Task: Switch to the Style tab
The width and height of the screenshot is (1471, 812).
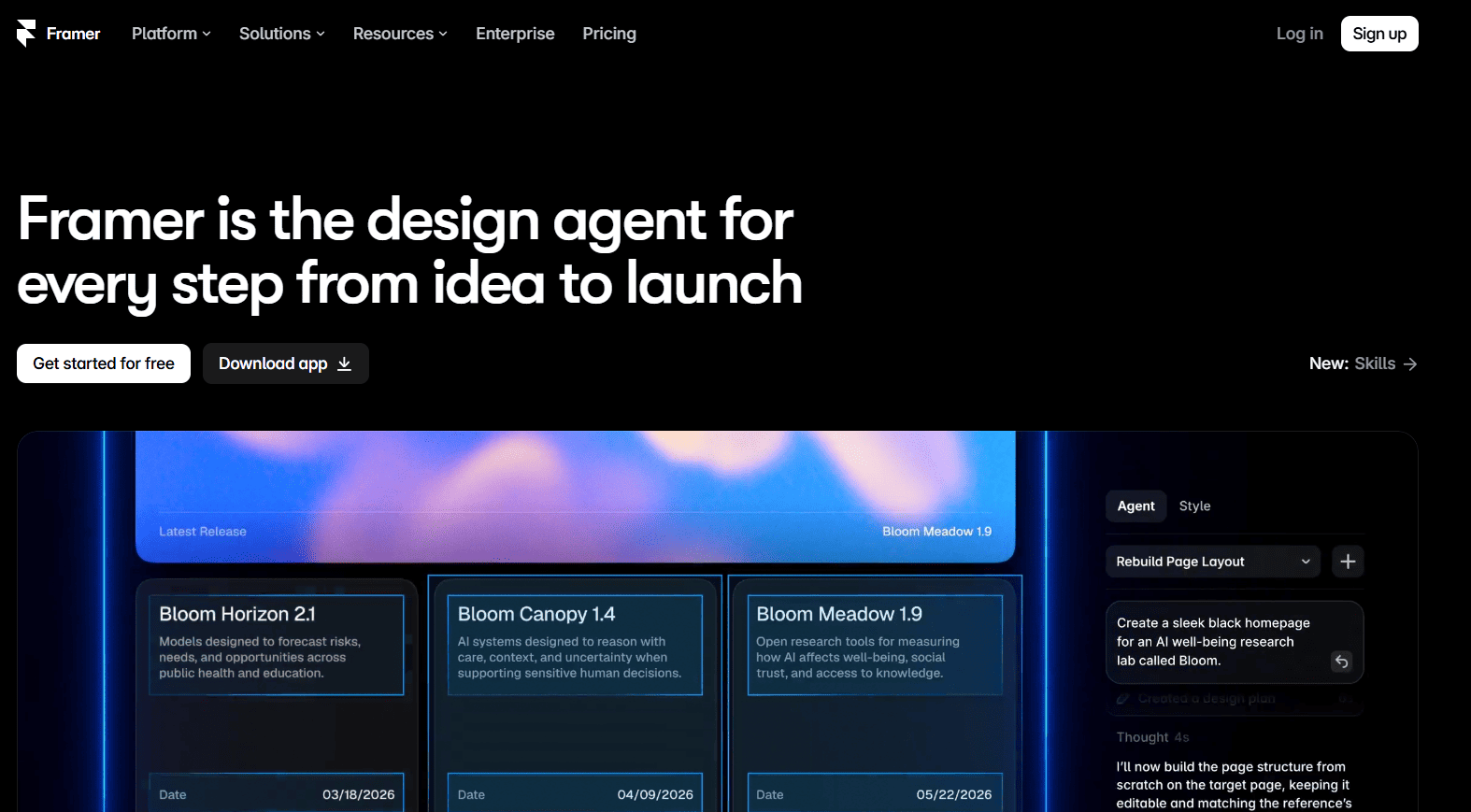Action: 1194,506
